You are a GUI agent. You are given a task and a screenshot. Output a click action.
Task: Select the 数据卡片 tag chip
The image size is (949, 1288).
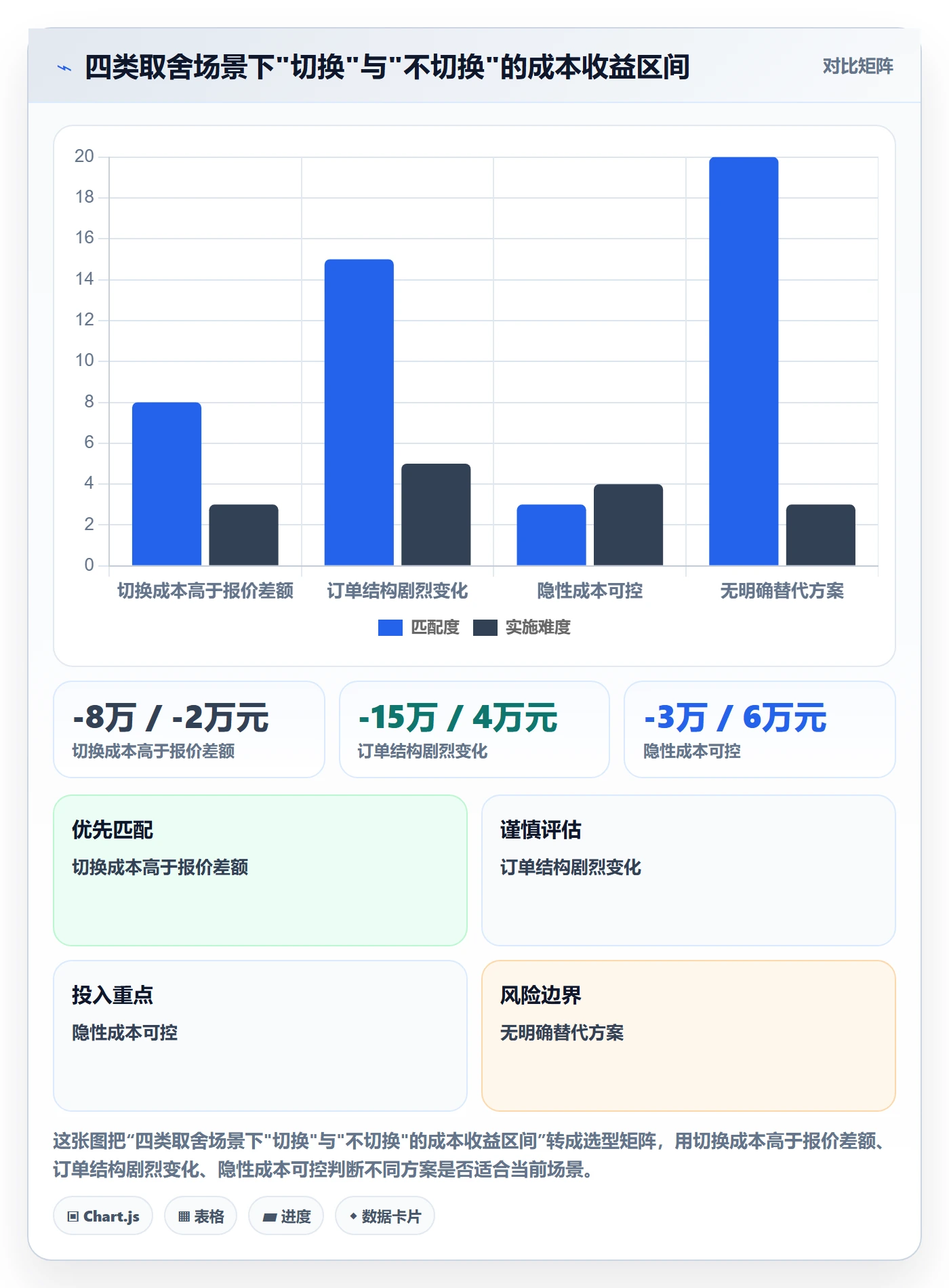pos(385,1216)
